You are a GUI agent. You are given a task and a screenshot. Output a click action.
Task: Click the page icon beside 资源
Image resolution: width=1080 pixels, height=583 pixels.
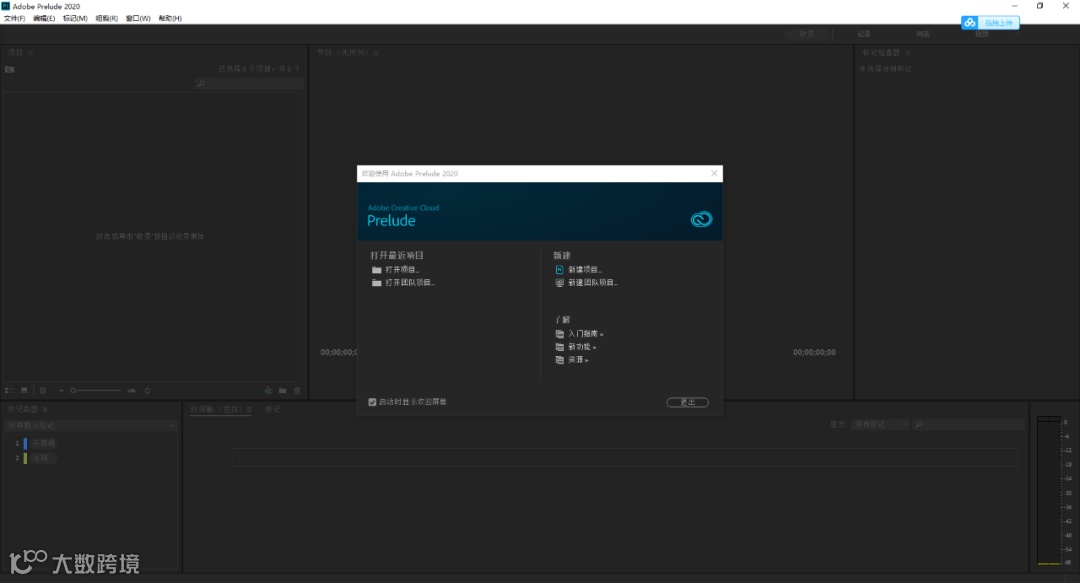coord(559,360)
